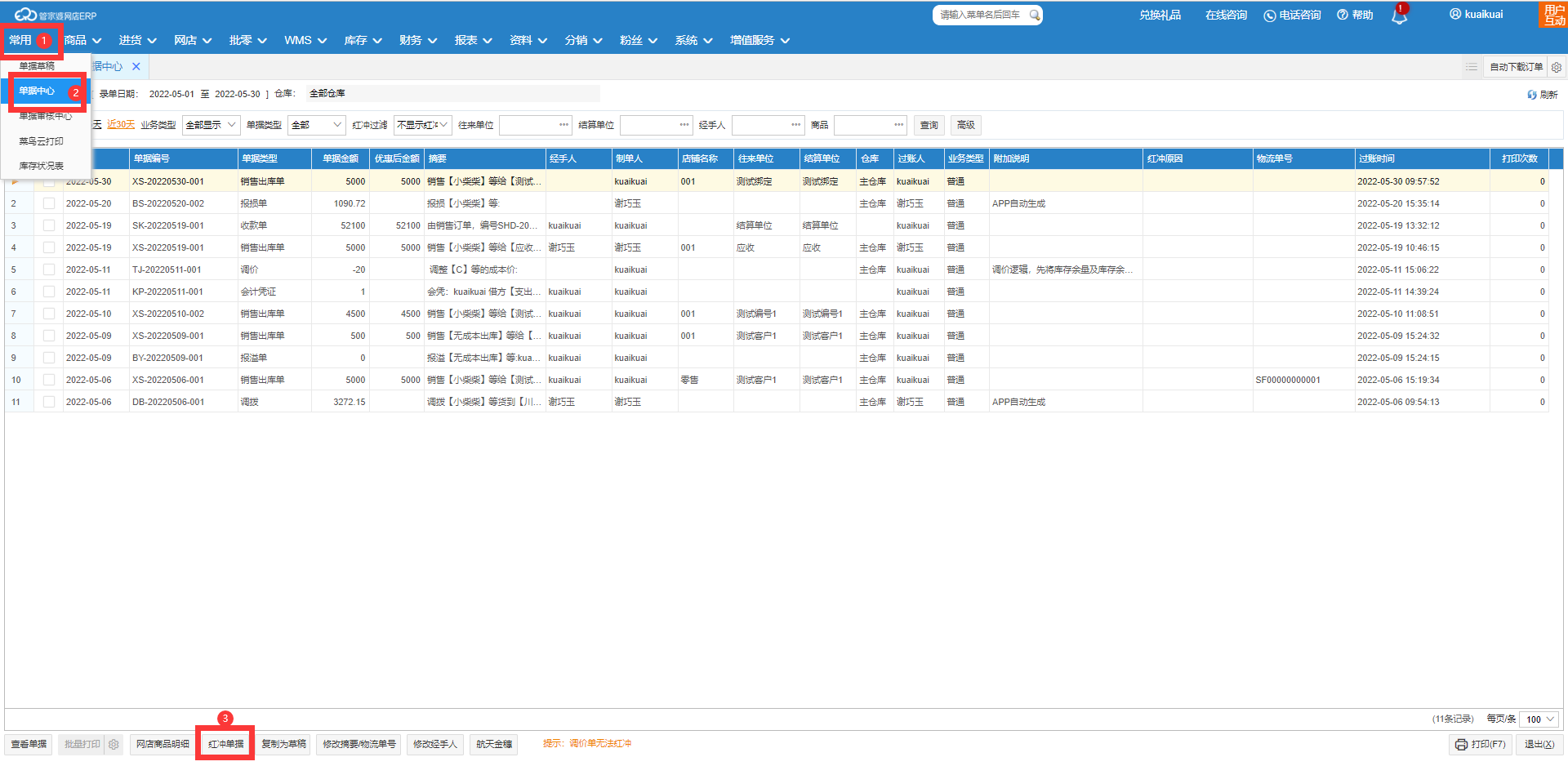Click the 帮助 help icon
1568x766 pixels.
(1343, 15)
